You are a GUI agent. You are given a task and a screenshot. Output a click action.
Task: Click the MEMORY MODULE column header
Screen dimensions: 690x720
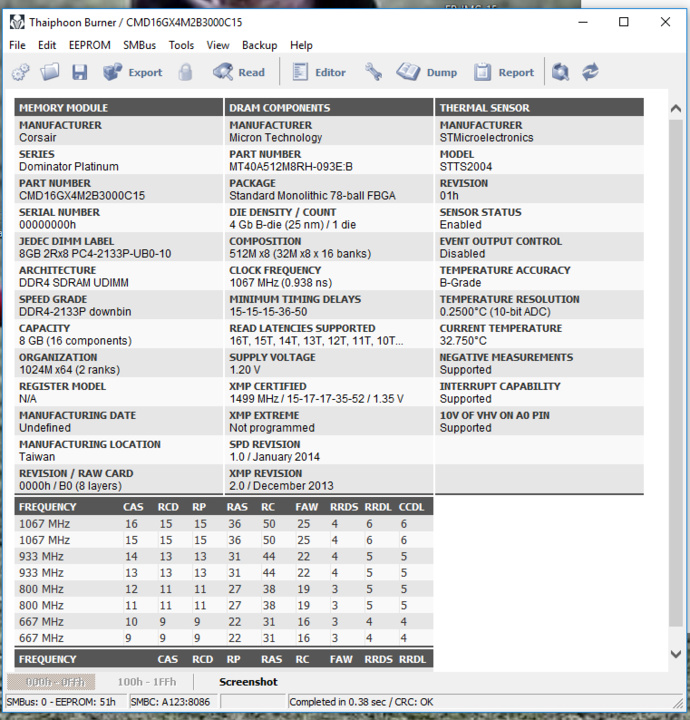click(x=118, y=108)
